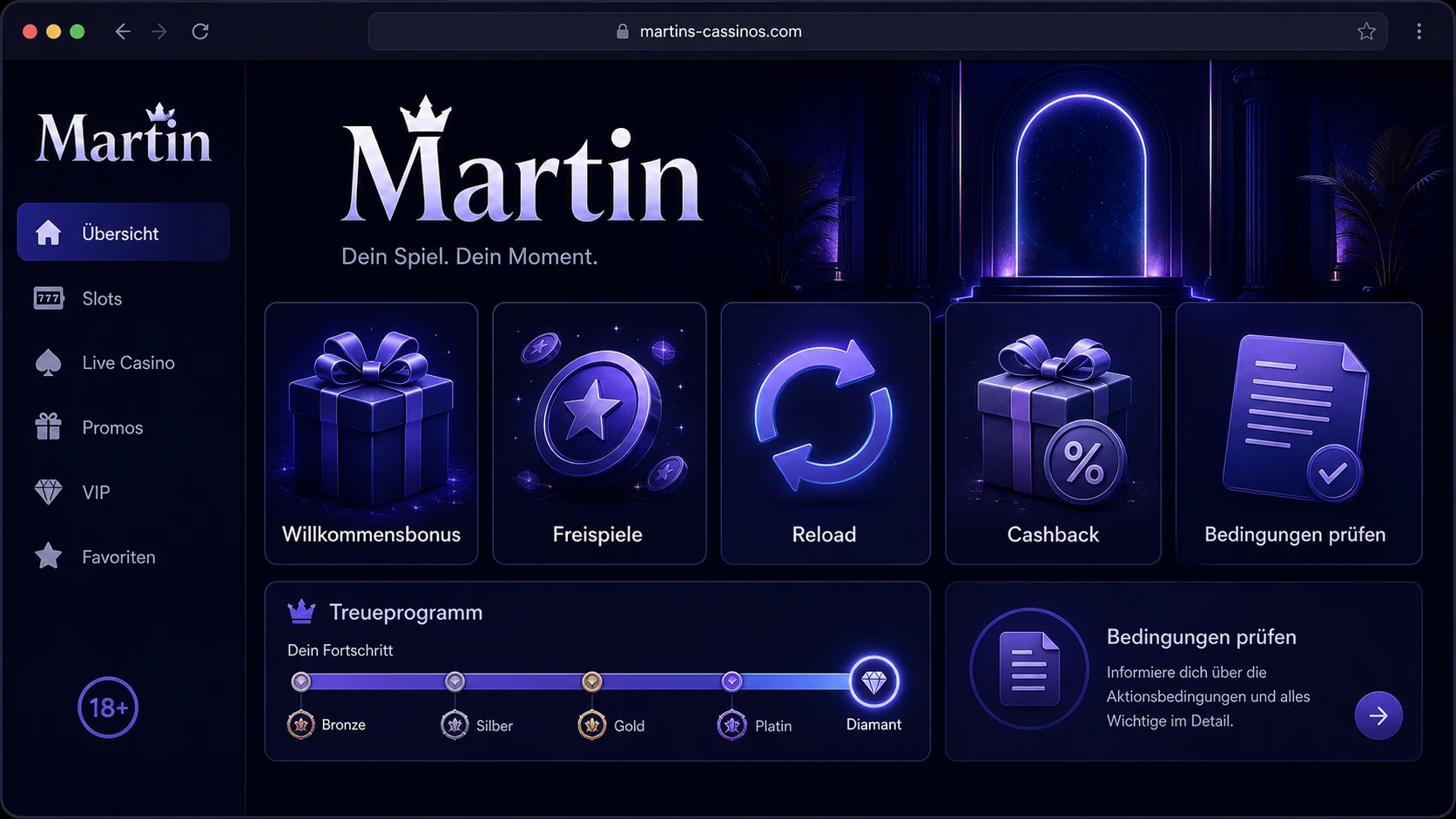Viewport: 1456px width, 819px height.
Task: Click the Platin marker on progress bar
Action: [x=731, y=681]
